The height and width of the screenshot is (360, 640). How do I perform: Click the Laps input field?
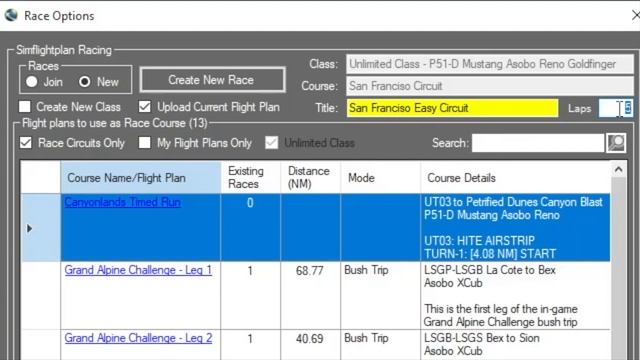(616, 108)
